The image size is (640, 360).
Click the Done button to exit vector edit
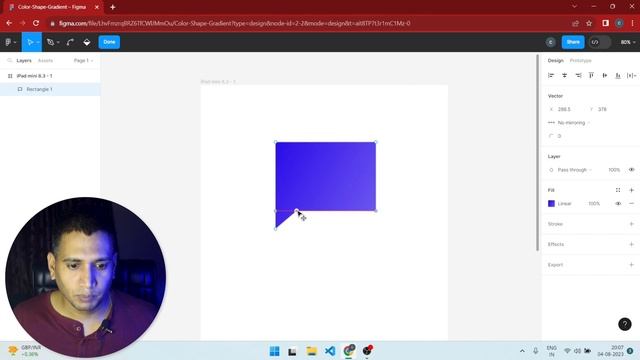tap(109, 42)
